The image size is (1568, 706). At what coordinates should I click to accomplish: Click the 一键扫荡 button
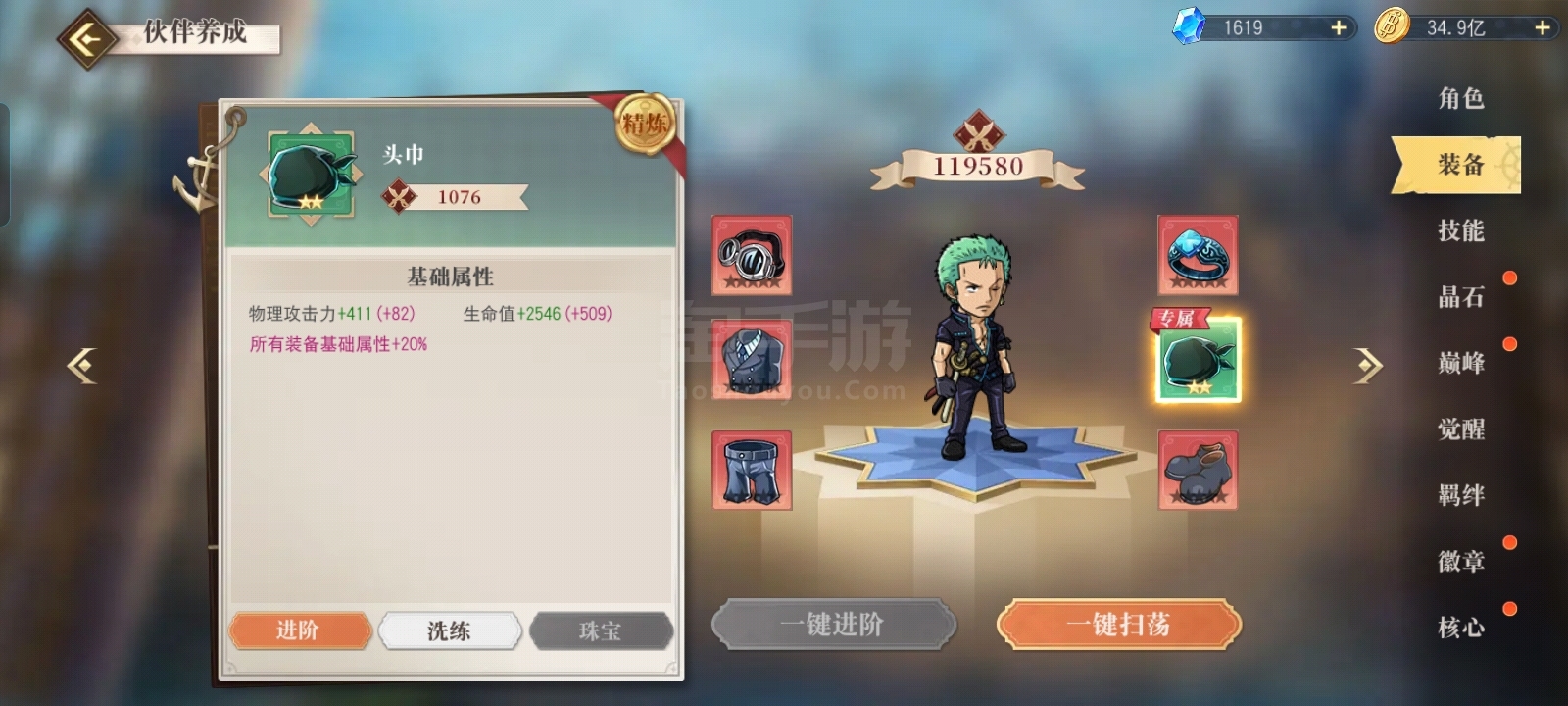tap(1119, 625)
